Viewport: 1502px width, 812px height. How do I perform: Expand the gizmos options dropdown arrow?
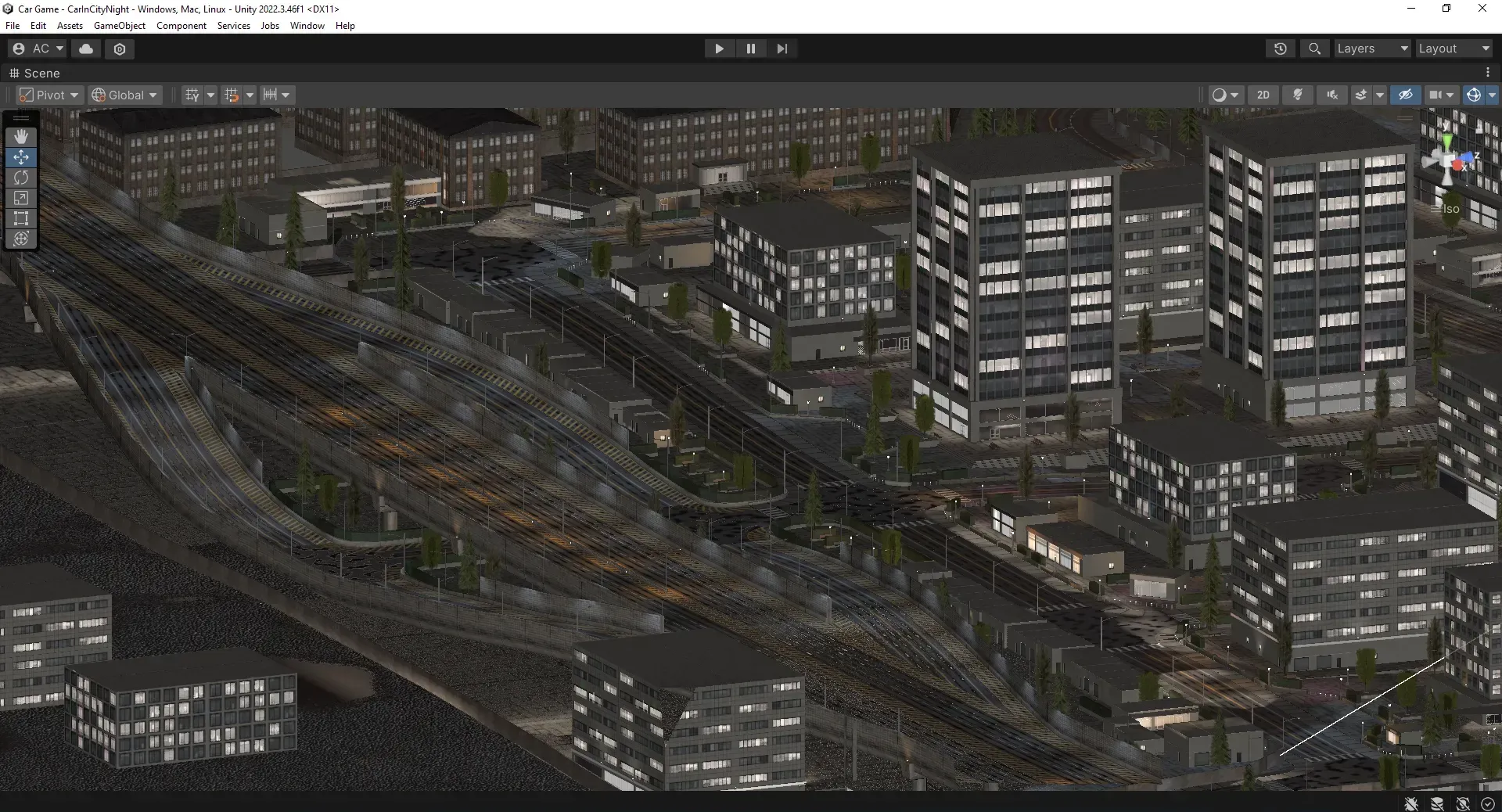1491,95
